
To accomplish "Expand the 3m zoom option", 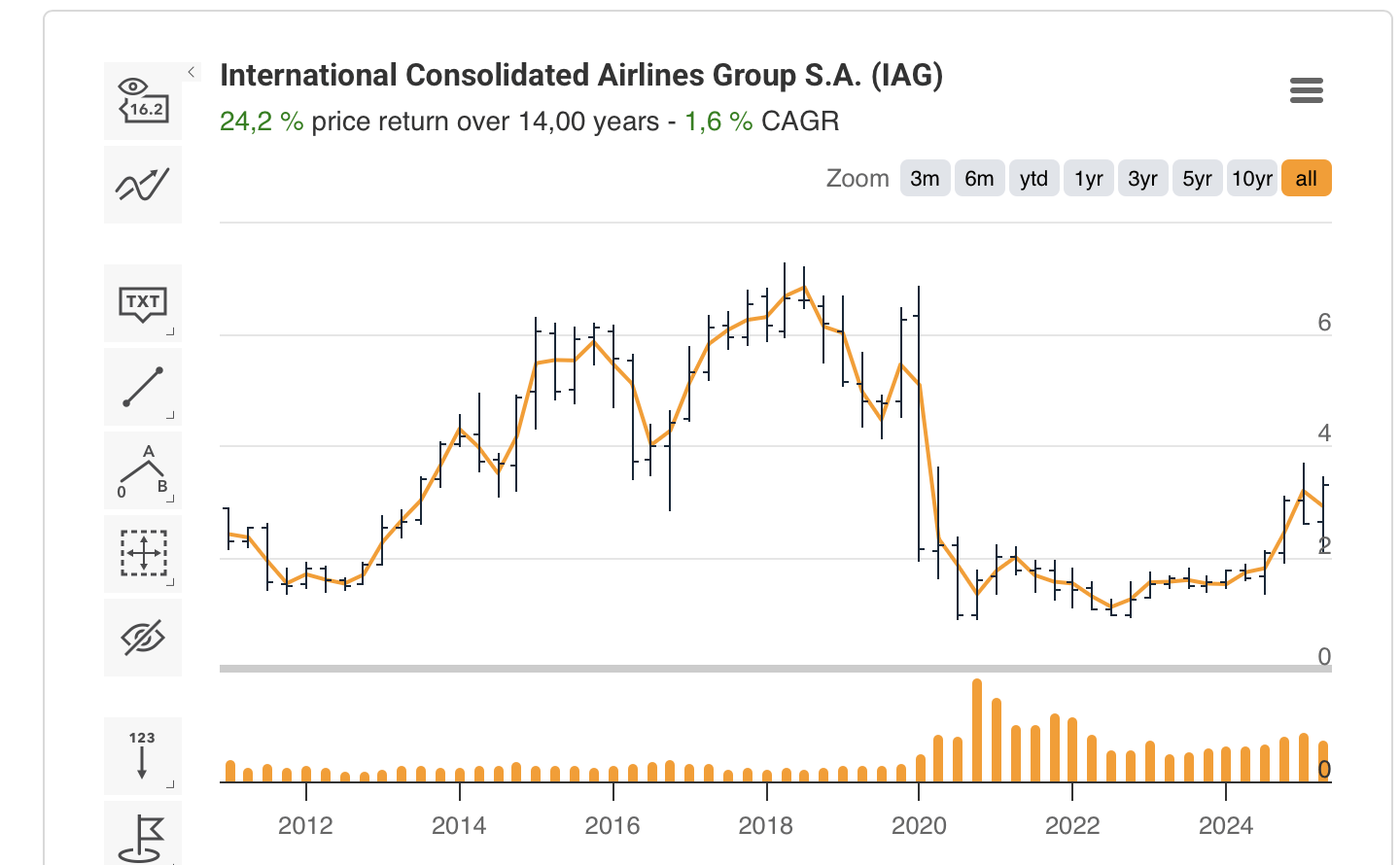I will pyautogui.click(x=925, y=178).
